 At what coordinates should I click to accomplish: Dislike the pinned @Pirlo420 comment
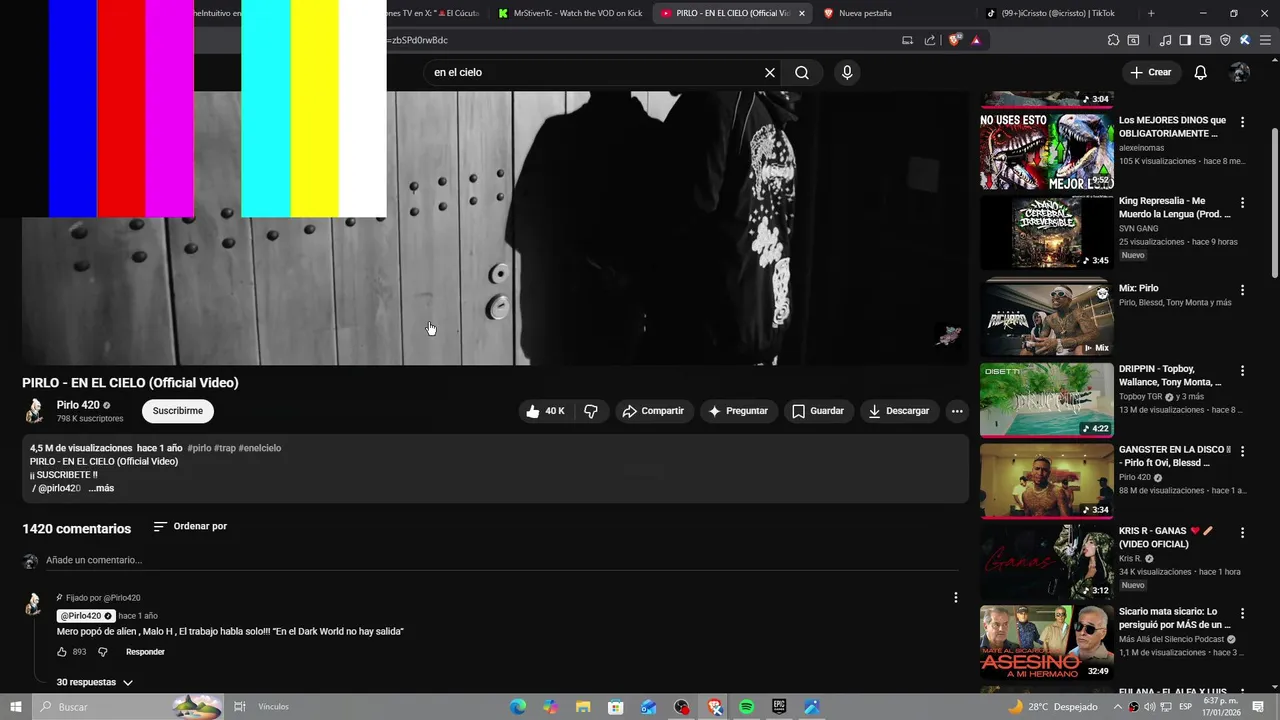(102, 652)
